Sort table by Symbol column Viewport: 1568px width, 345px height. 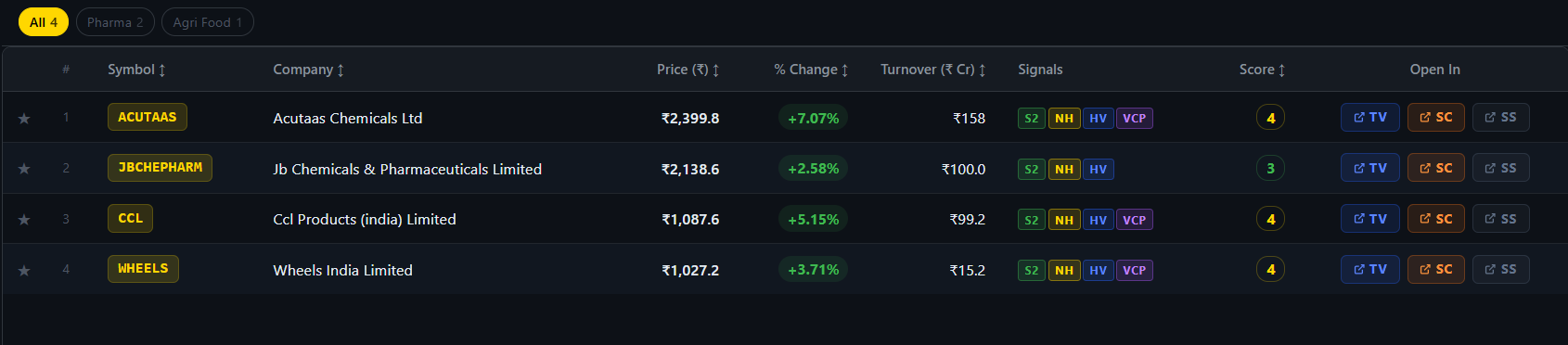pos(136,70)
